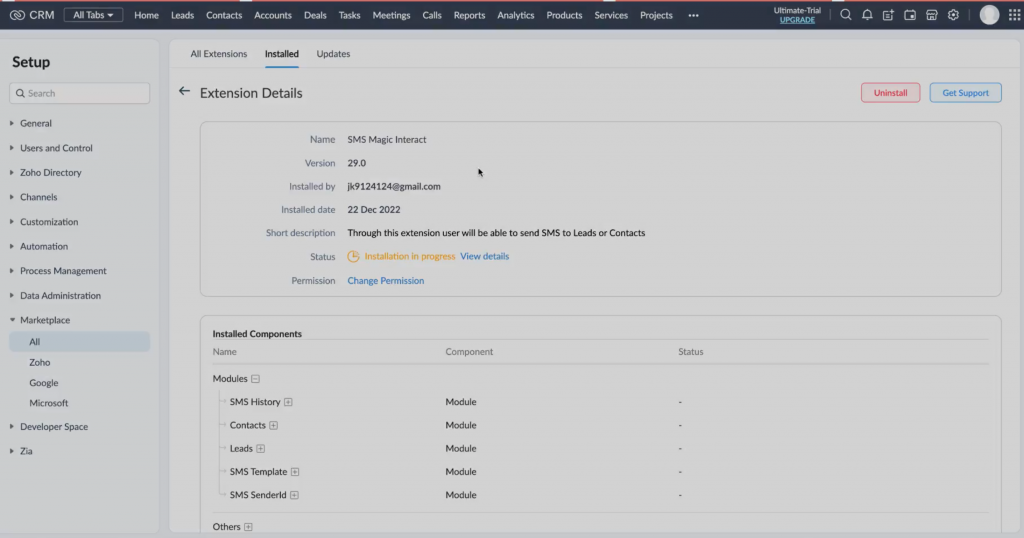Open the notifications bell

point(867,14)
